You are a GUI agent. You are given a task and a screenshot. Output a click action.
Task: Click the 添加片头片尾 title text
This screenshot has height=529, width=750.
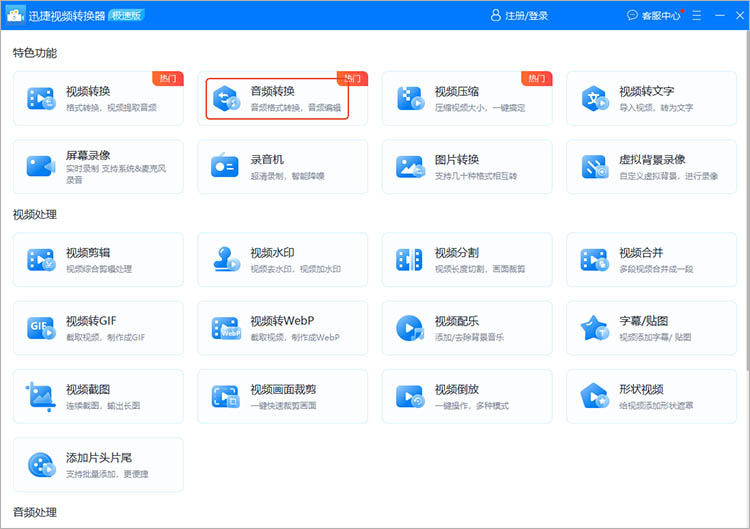click(99, 458)
